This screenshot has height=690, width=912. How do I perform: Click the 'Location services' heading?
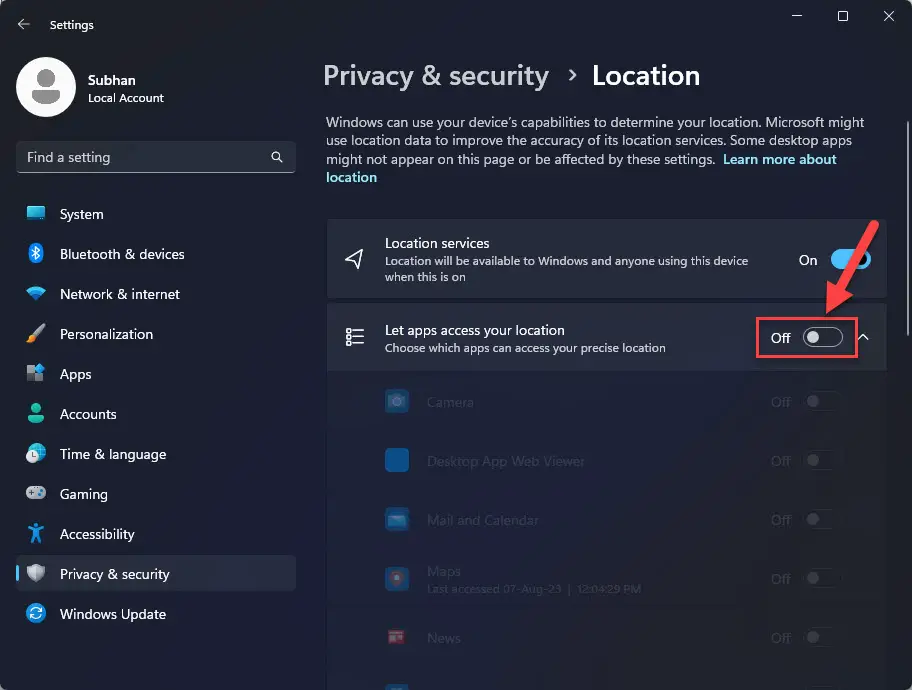point(437,243)
